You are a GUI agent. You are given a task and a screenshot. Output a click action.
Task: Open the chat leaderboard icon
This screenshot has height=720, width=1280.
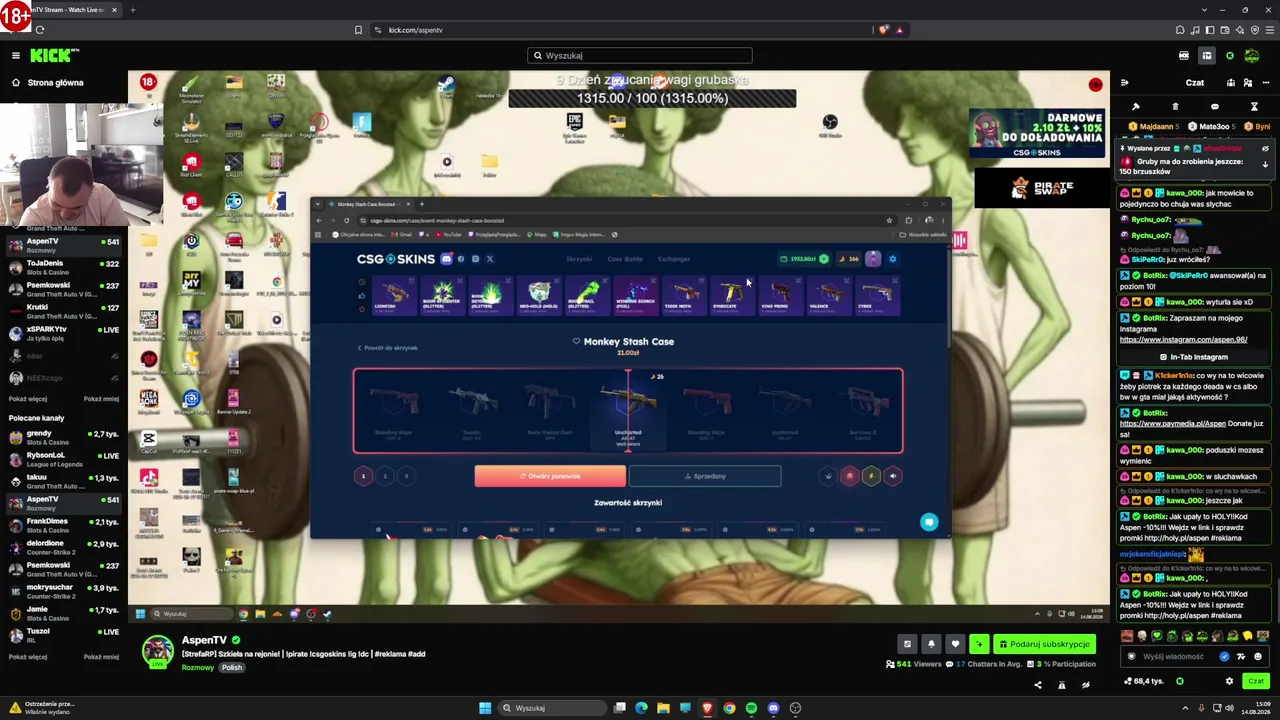pyautogui.click(x=1229, y=83)
